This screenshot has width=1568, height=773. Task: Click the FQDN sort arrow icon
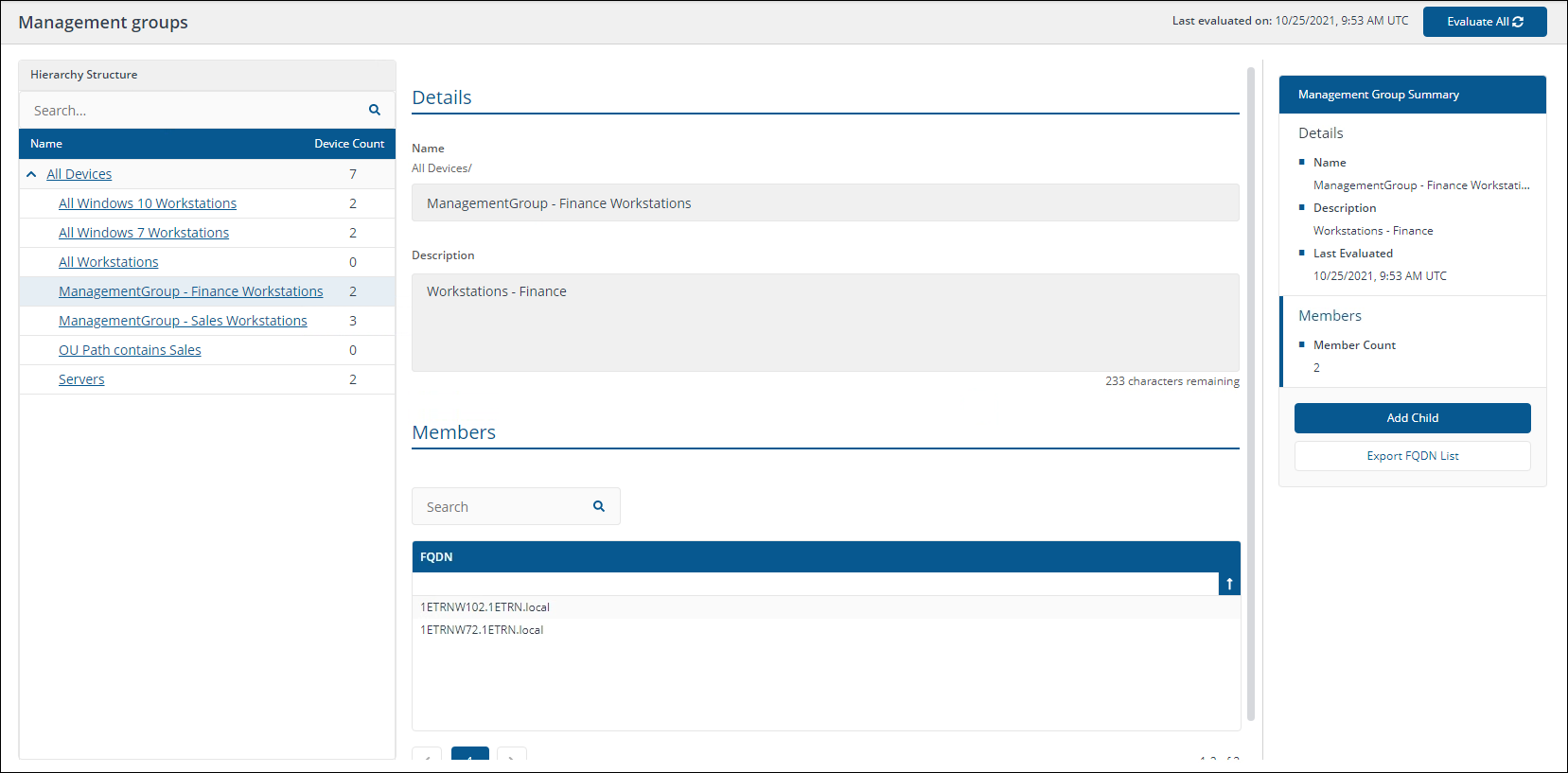[1229, 584]
